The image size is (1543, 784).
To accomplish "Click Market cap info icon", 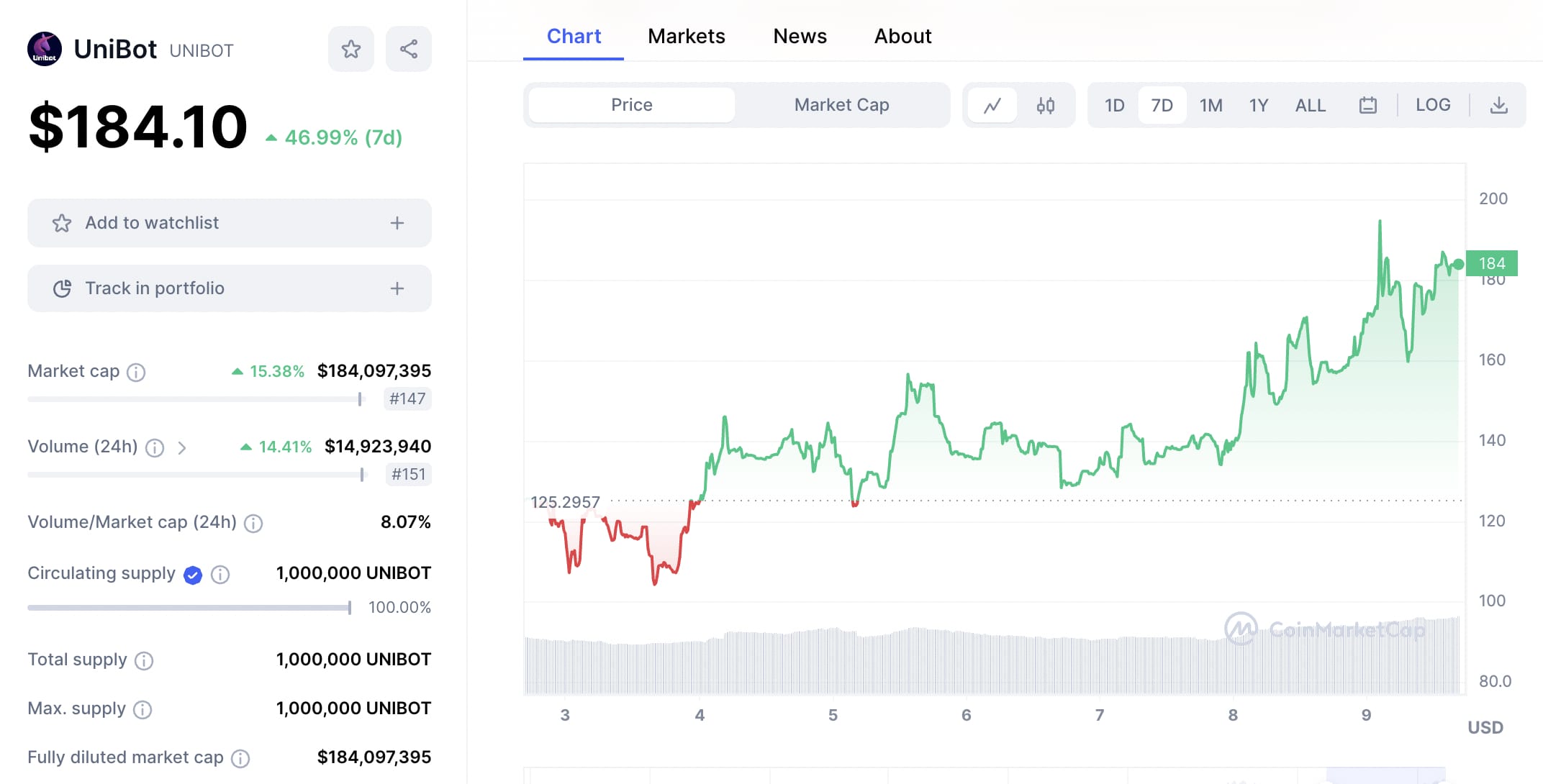I will (x=136, y=372).
